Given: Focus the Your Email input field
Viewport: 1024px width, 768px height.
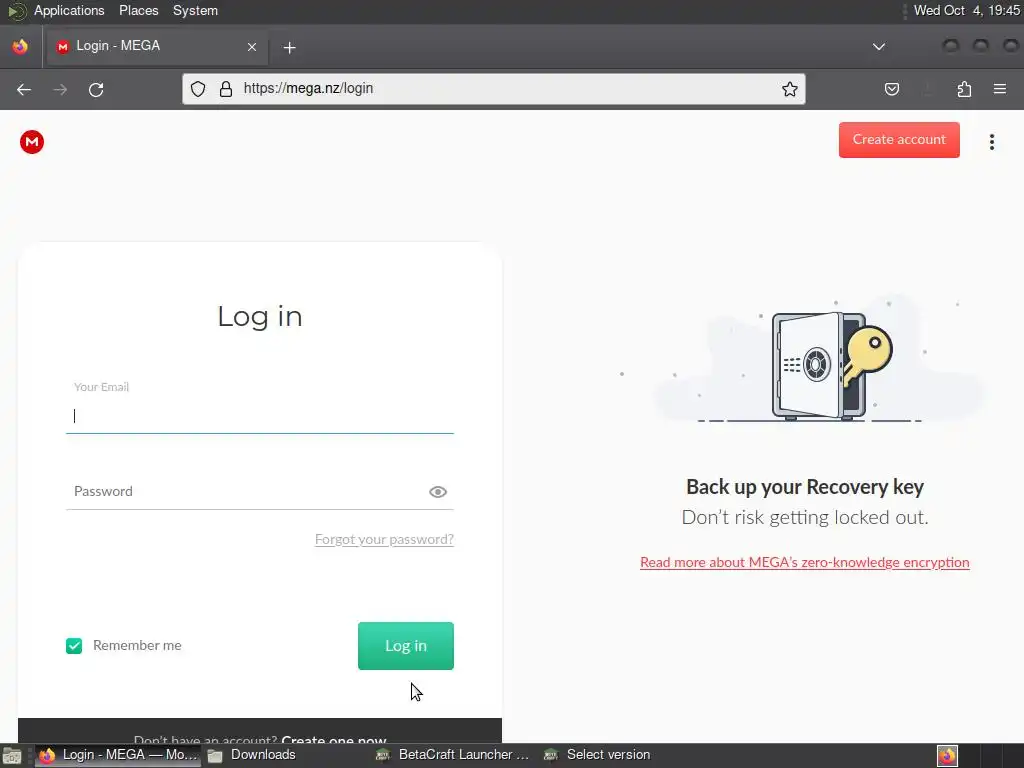Looking at the screenshot, I should pos(260,416).
